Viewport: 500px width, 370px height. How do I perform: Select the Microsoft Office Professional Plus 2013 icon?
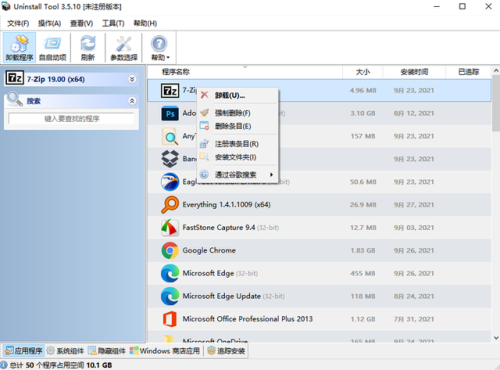170,319
